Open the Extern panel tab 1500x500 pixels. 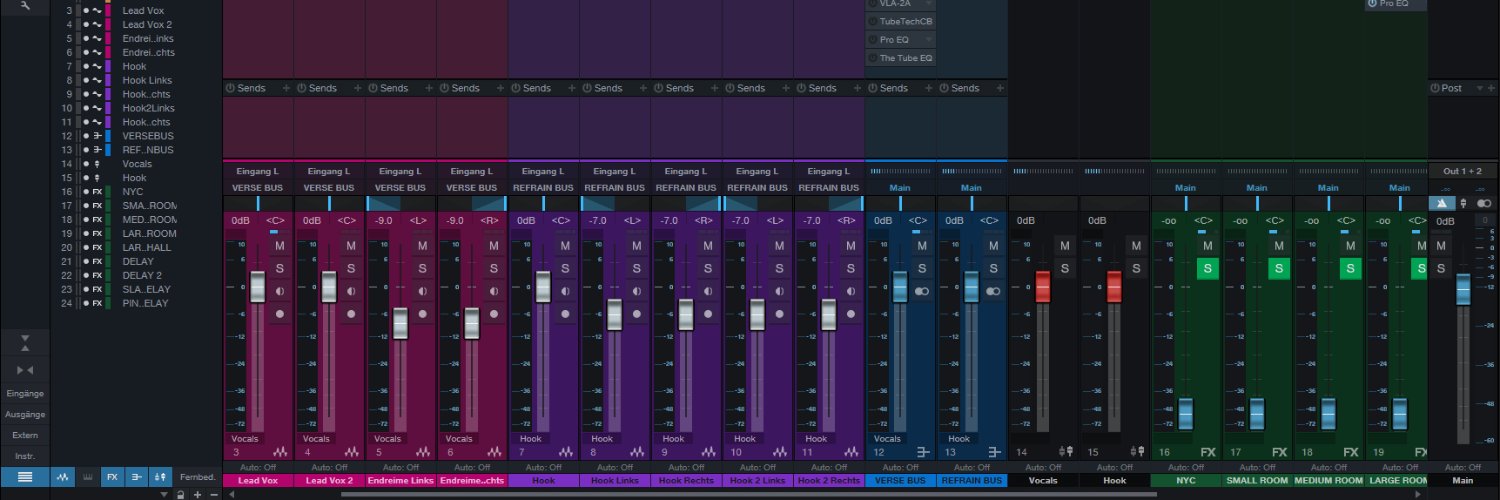(25, 435)
